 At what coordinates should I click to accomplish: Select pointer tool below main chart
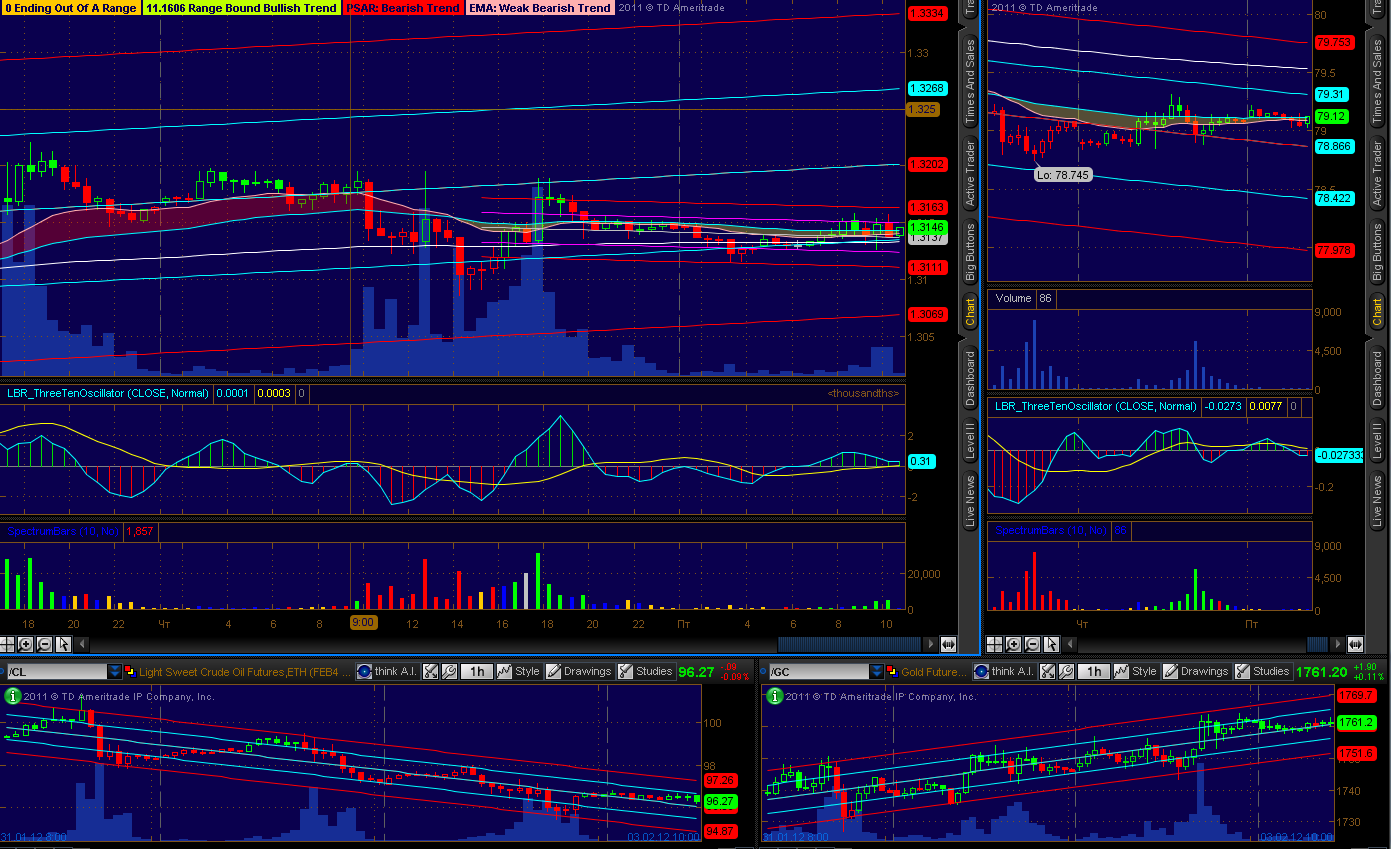[63, 644]
